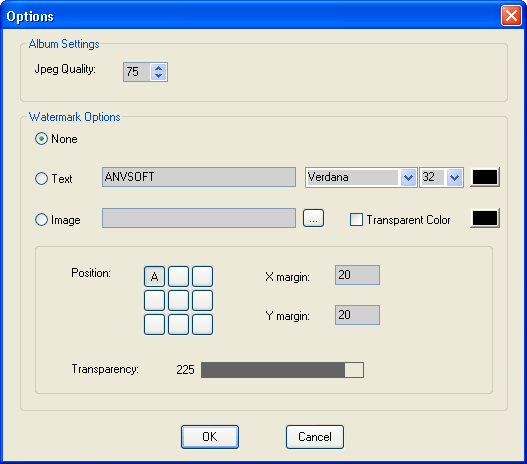
Task: Click the Album Settings heading
Action: pos(64,44)
